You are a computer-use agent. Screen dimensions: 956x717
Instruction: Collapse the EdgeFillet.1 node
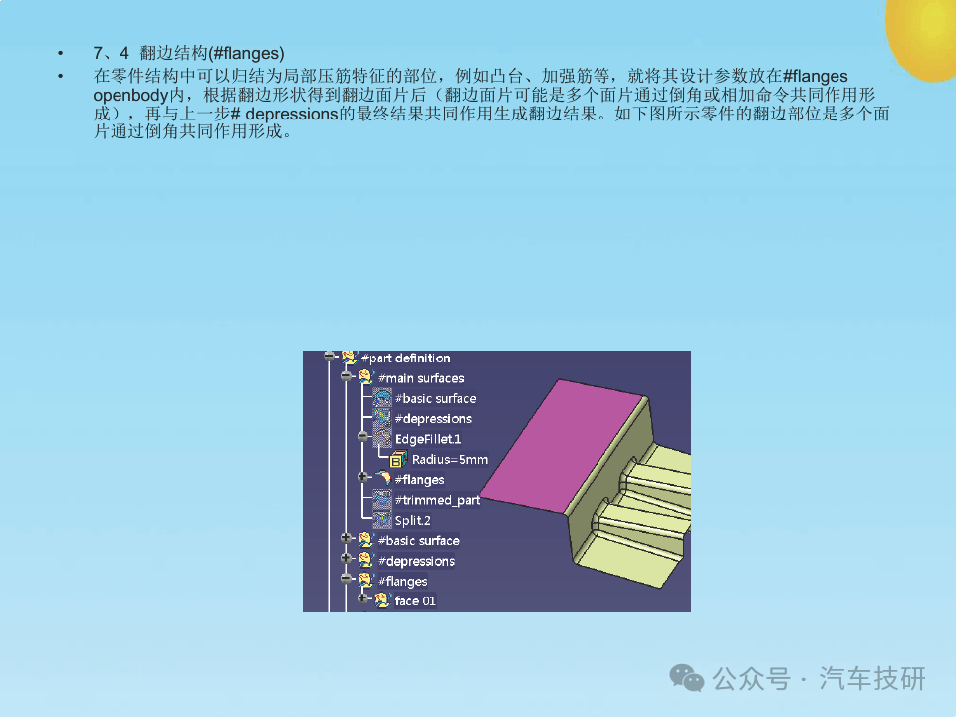pos(363,436)
